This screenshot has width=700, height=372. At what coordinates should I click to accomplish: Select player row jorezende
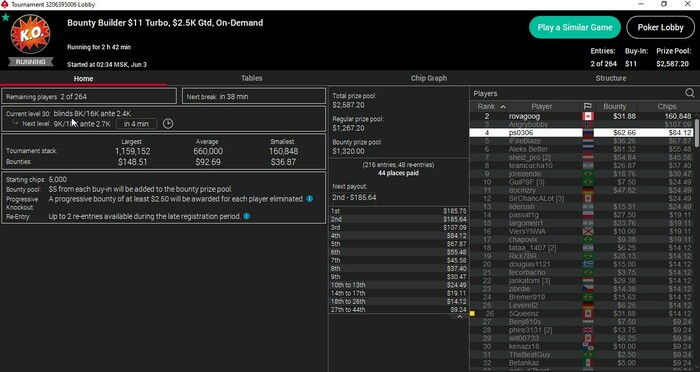coord(582,174)
